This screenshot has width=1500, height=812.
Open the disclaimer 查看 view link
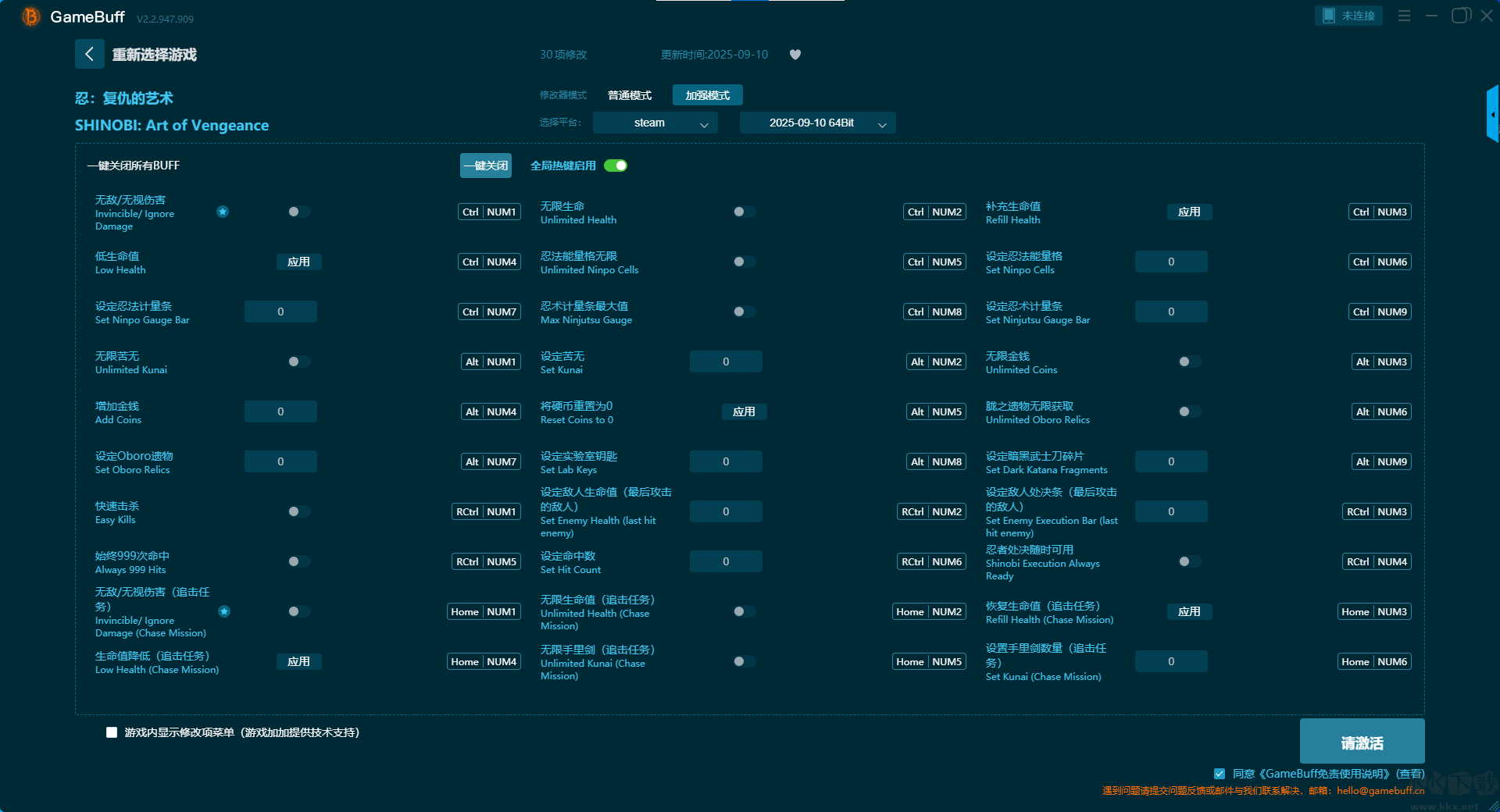point(1411,774)
